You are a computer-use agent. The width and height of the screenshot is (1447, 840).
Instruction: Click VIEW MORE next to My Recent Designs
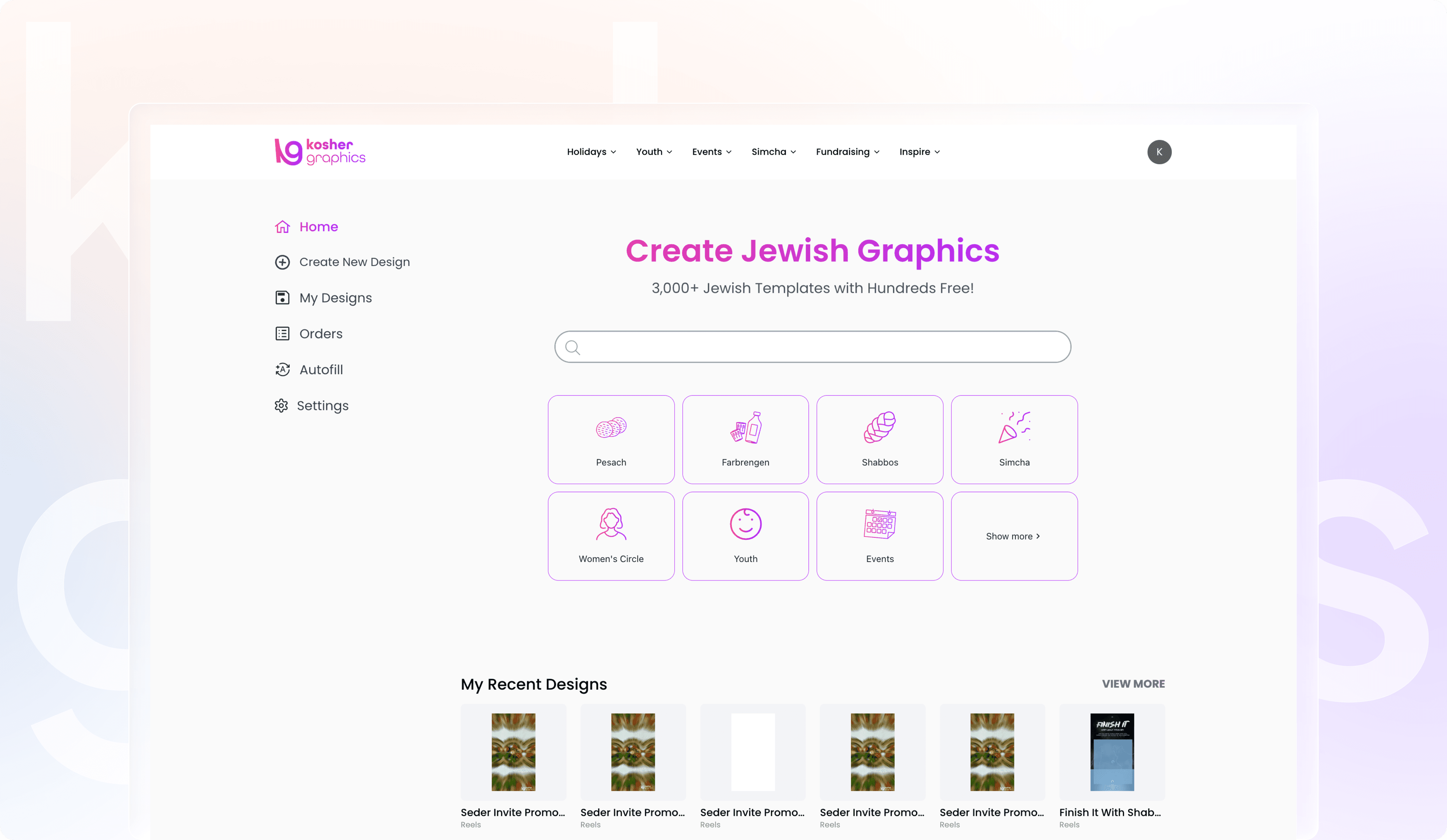point(1133,684)
